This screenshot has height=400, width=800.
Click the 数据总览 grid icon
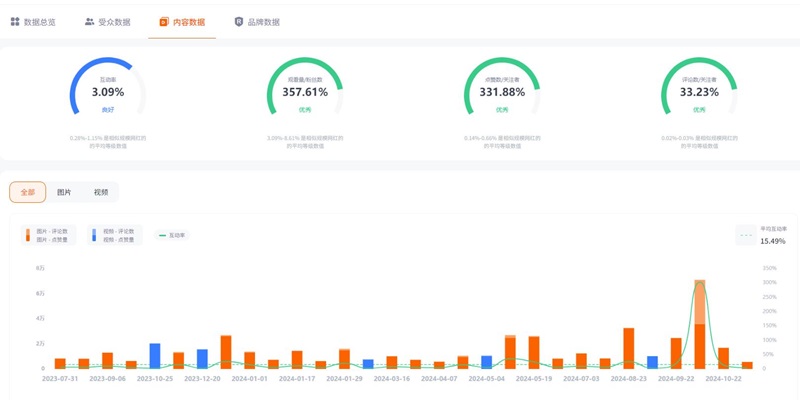coord(15,21)
